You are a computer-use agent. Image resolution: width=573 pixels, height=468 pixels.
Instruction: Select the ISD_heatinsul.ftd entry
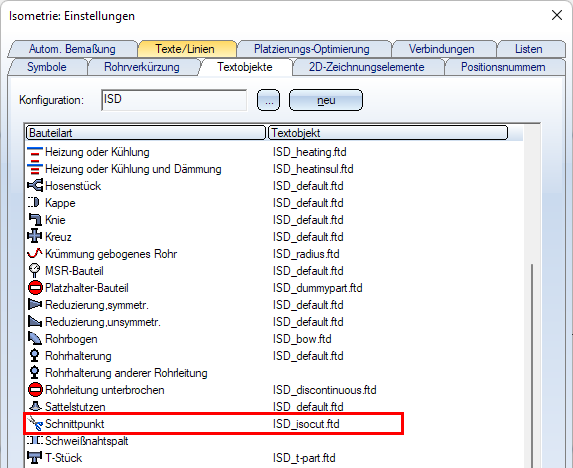(313, 169)
